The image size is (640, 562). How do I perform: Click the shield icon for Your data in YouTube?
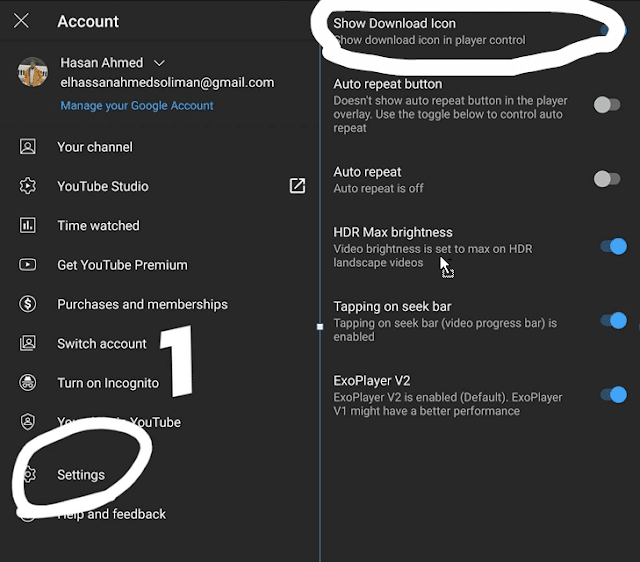[x=28, y=422]
